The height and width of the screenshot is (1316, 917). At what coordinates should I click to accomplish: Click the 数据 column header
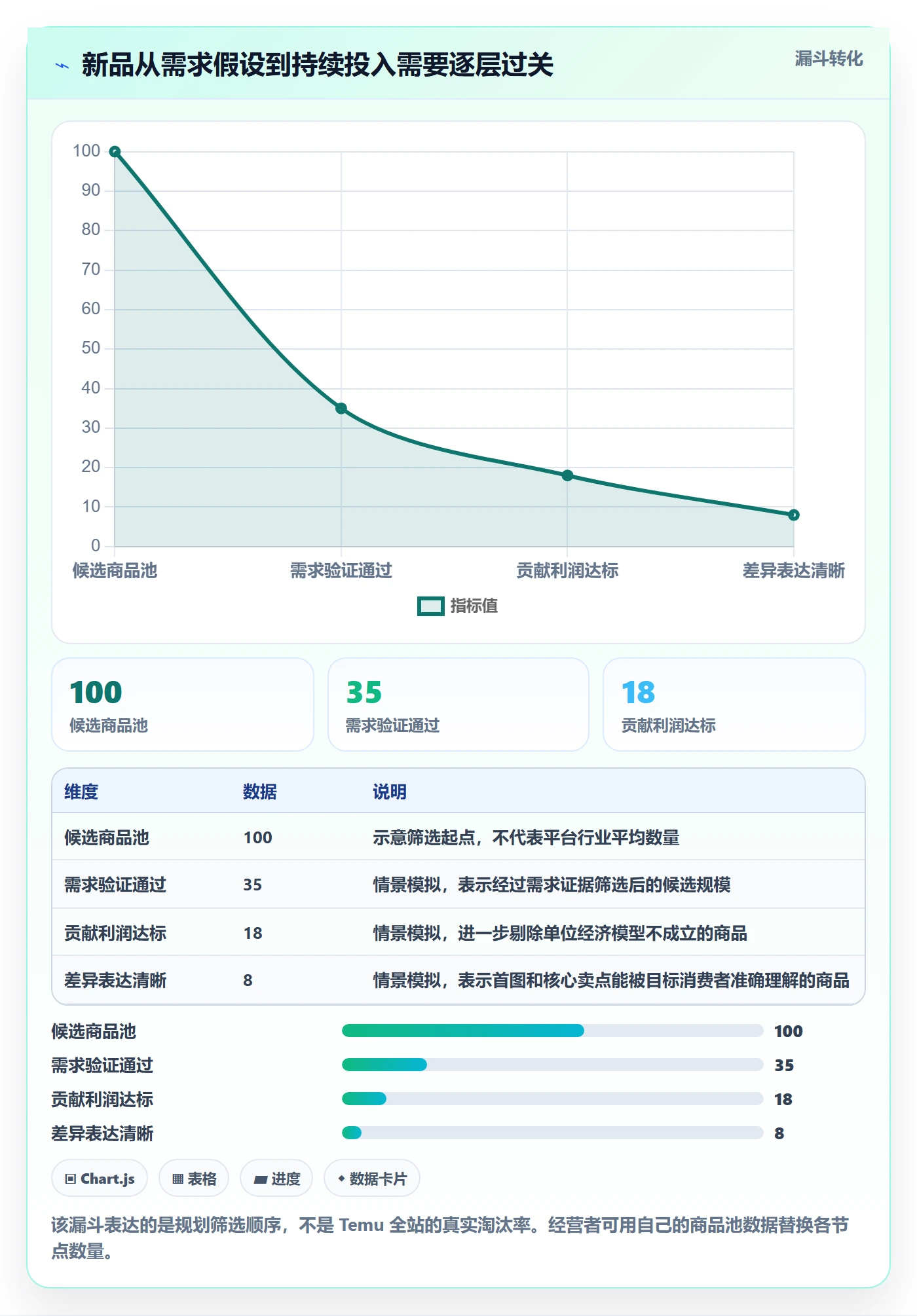coord(260,792)
